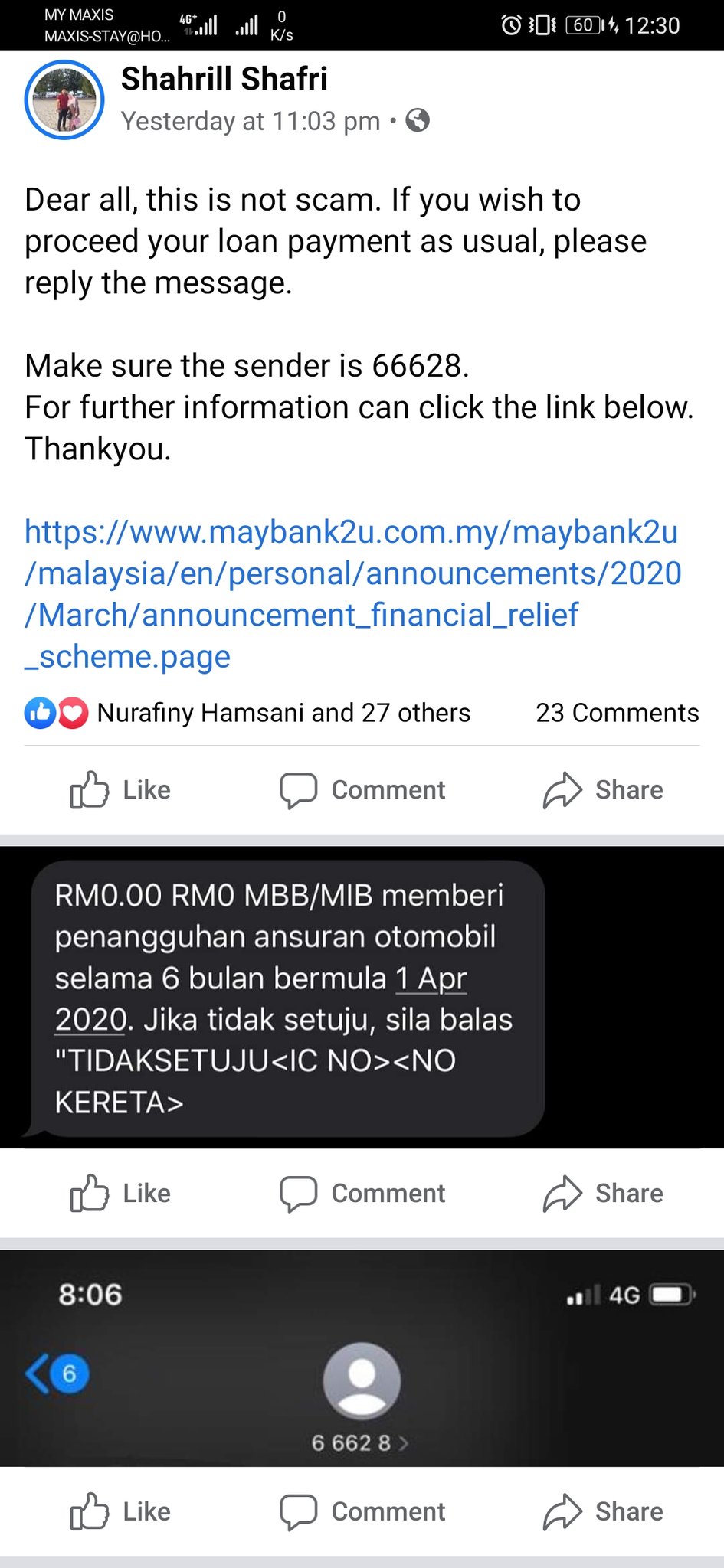Tap the public globe privacy icon
The height and width of the screenshot is (1568, 724).
pos(418,120)
